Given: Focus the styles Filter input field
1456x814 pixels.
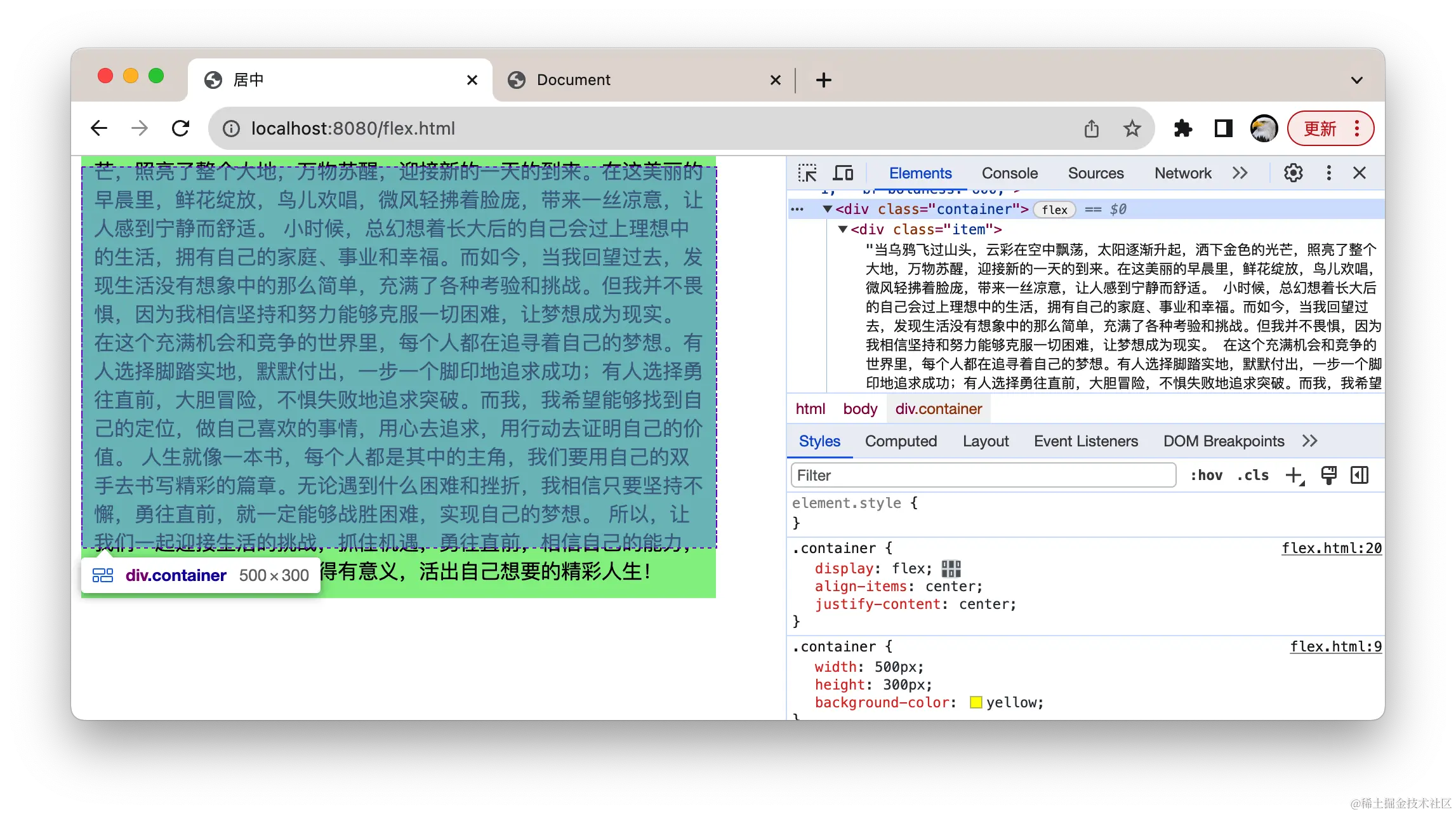Looking at the screenshot, I should point(983,476).
